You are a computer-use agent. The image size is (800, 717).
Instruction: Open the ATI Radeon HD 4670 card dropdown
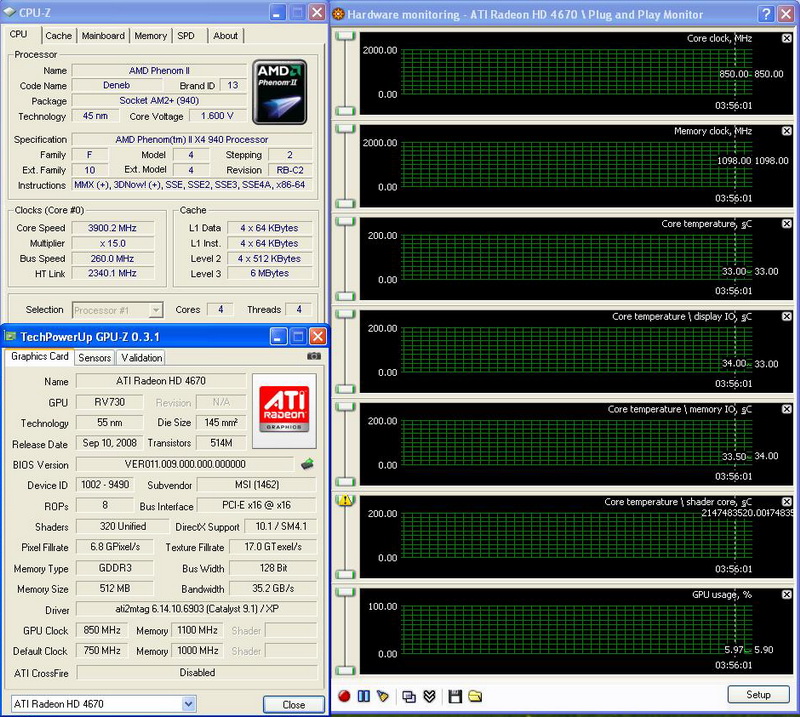click(187, 704)
